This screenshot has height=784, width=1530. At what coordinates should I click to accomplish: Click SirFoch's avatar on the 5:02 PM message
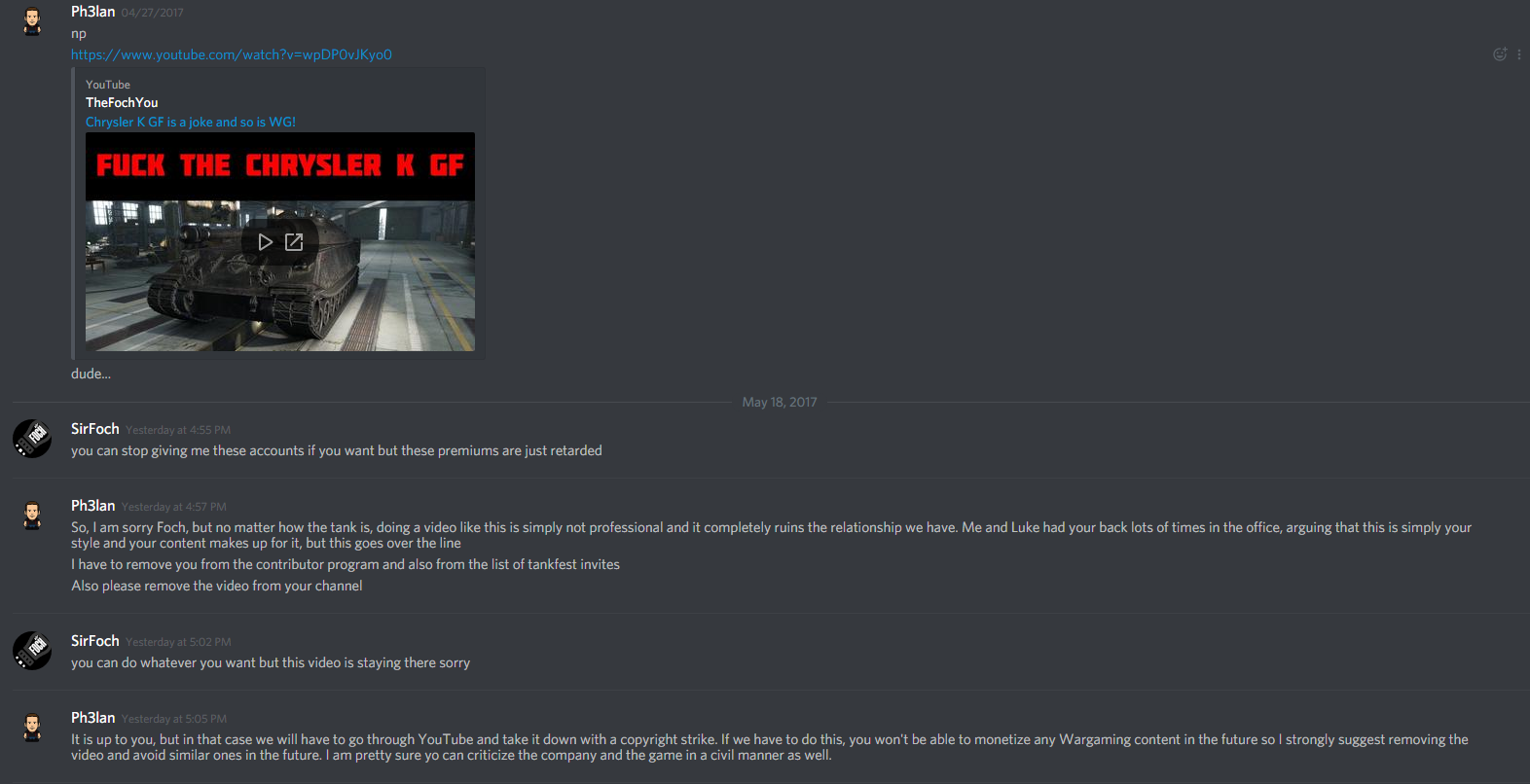(32, 651)
